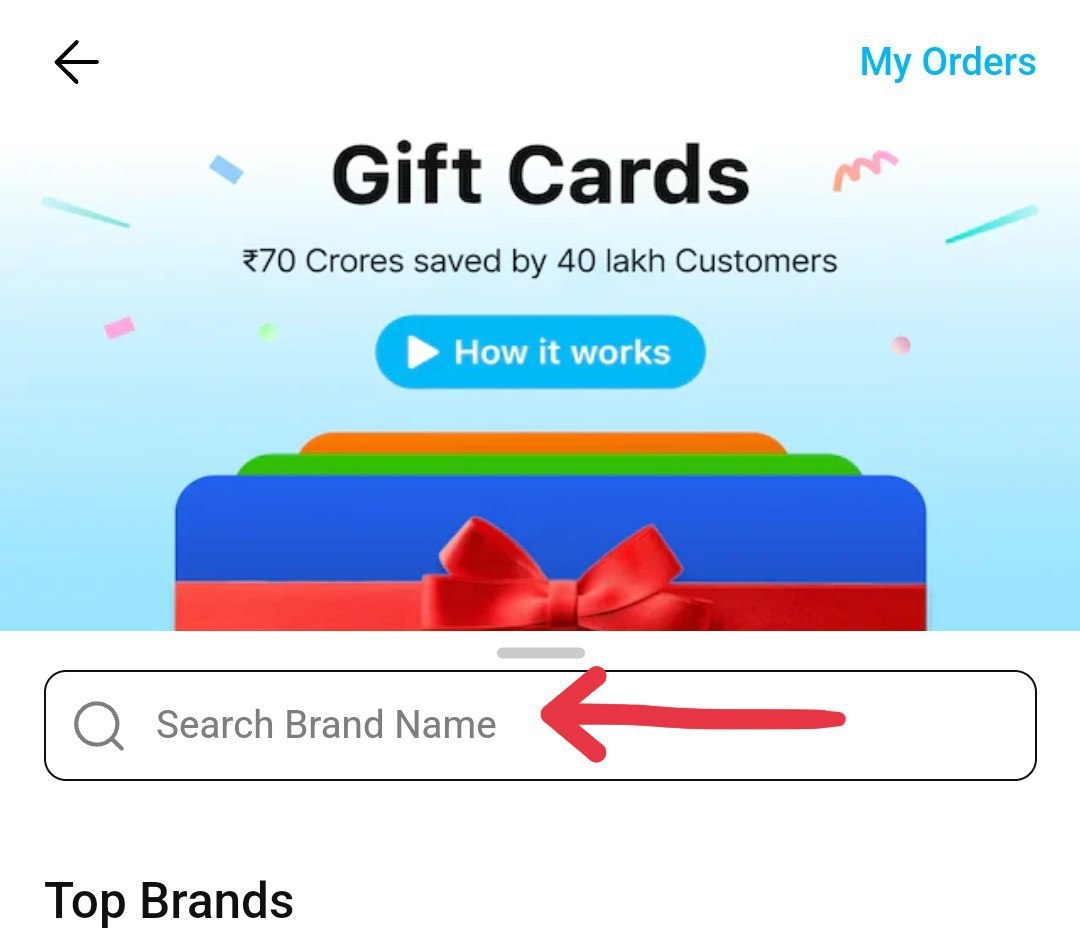Image resolution: width=1080 pixels, height=937 pixels.
Task: Select the blue gift card image
Action: click(x=550, y=553)
